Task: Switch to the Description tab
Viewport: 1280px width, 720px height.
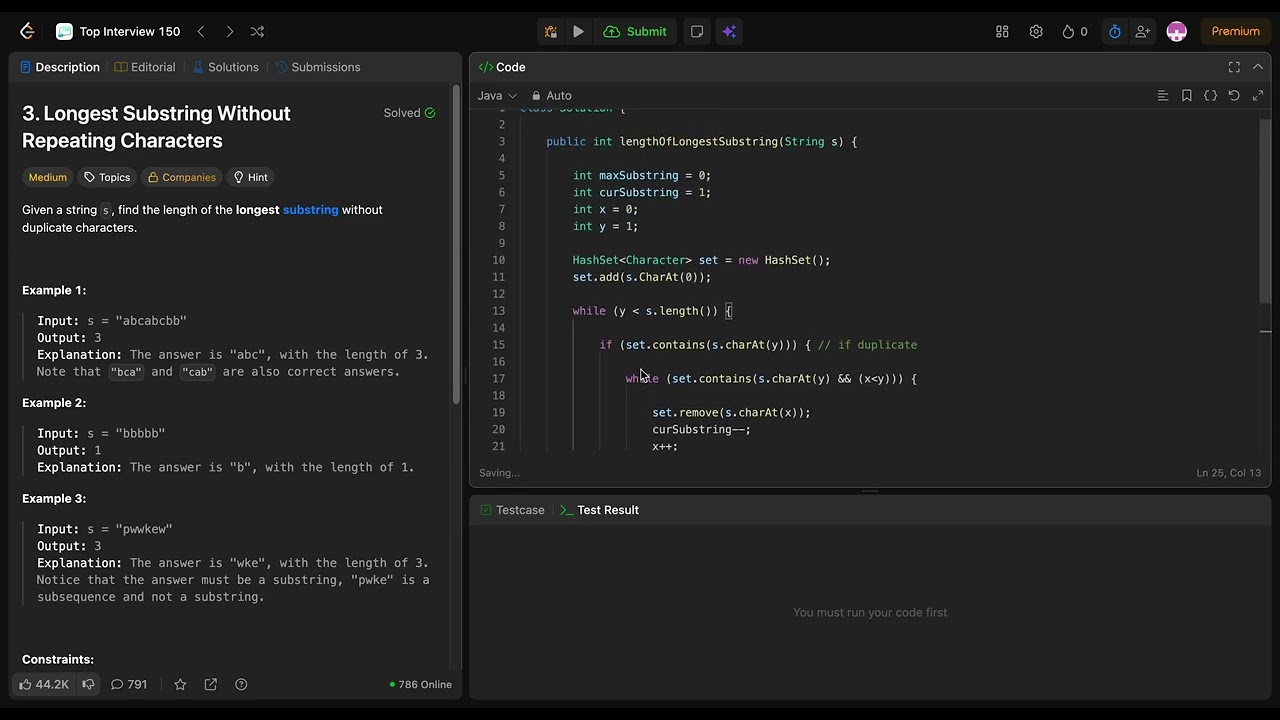Action: (60, 67)
